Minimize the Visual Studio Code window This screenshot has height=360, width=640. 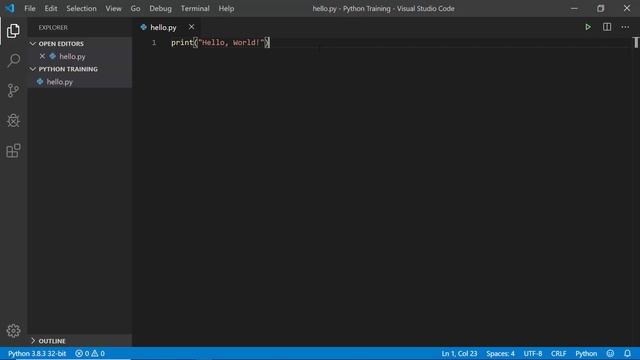click(574, 8)
